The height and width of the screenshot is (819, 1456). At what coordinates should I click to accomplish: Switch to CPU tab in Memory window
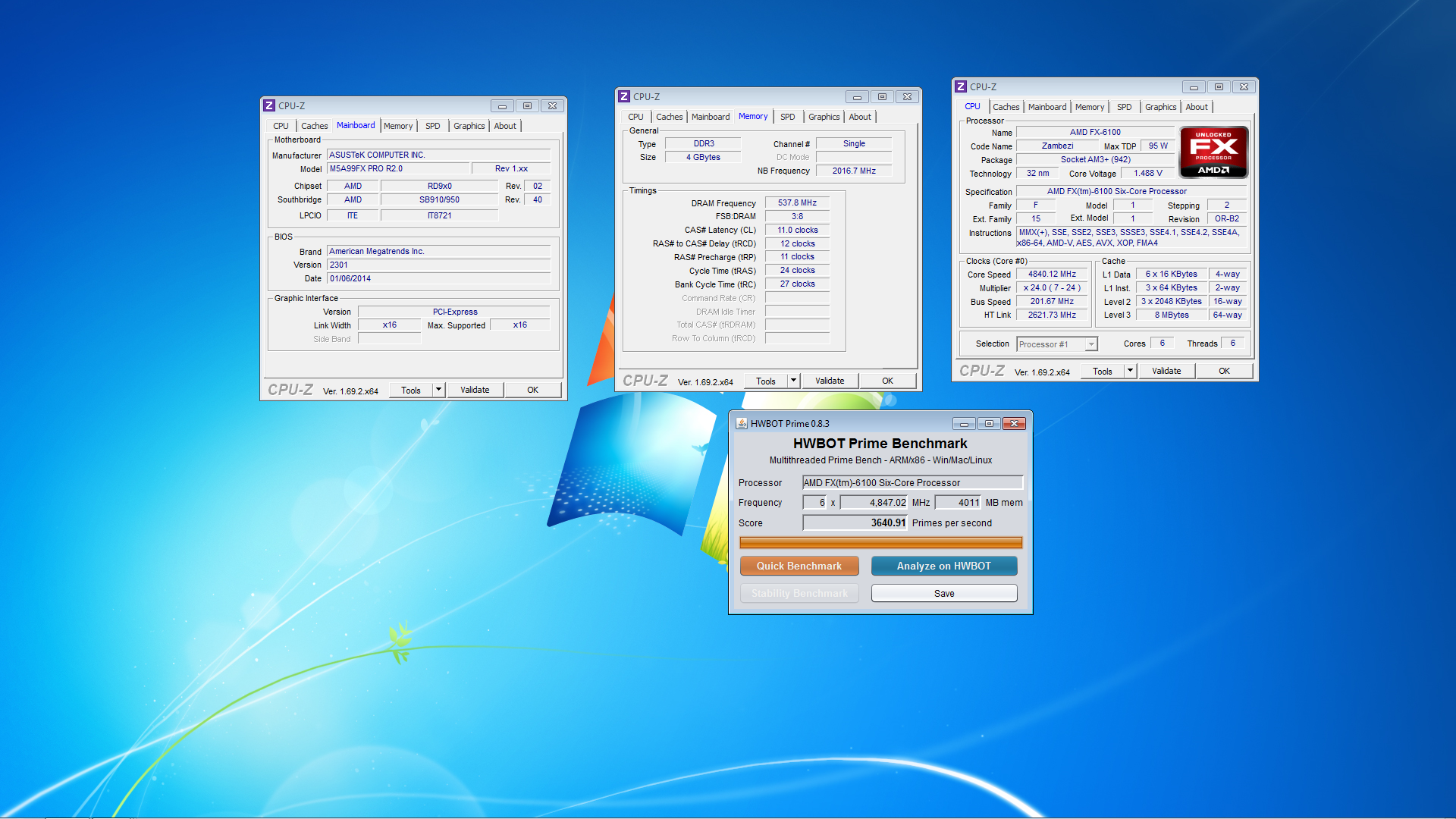(635, 117)
